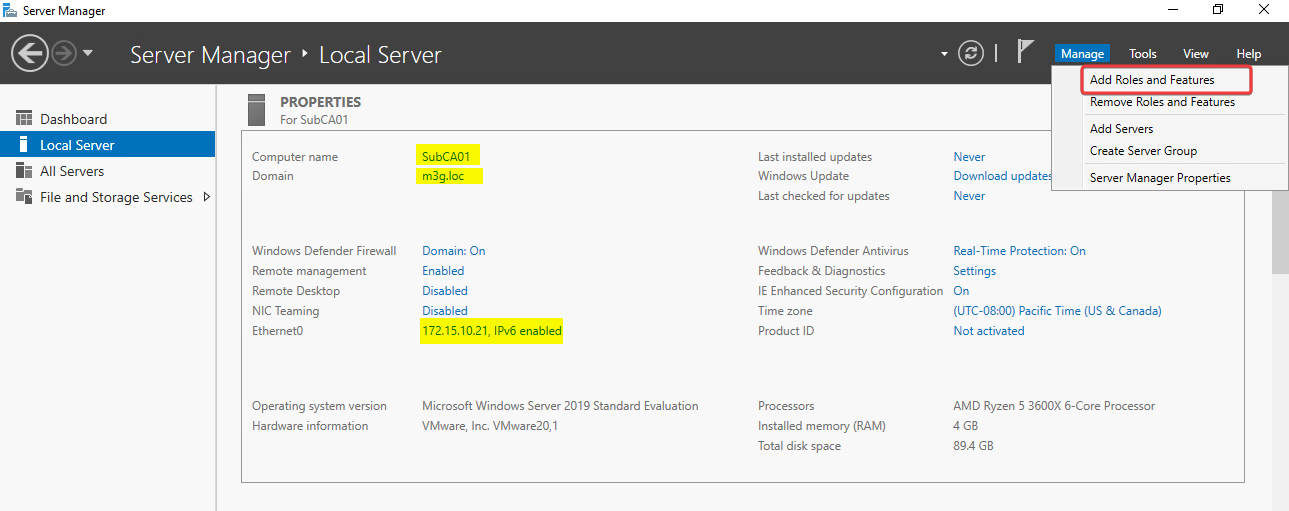The height and width of the screenshot is (511, 1289).
Task: Expand File and Storage Services arrow
Action: 207,197
